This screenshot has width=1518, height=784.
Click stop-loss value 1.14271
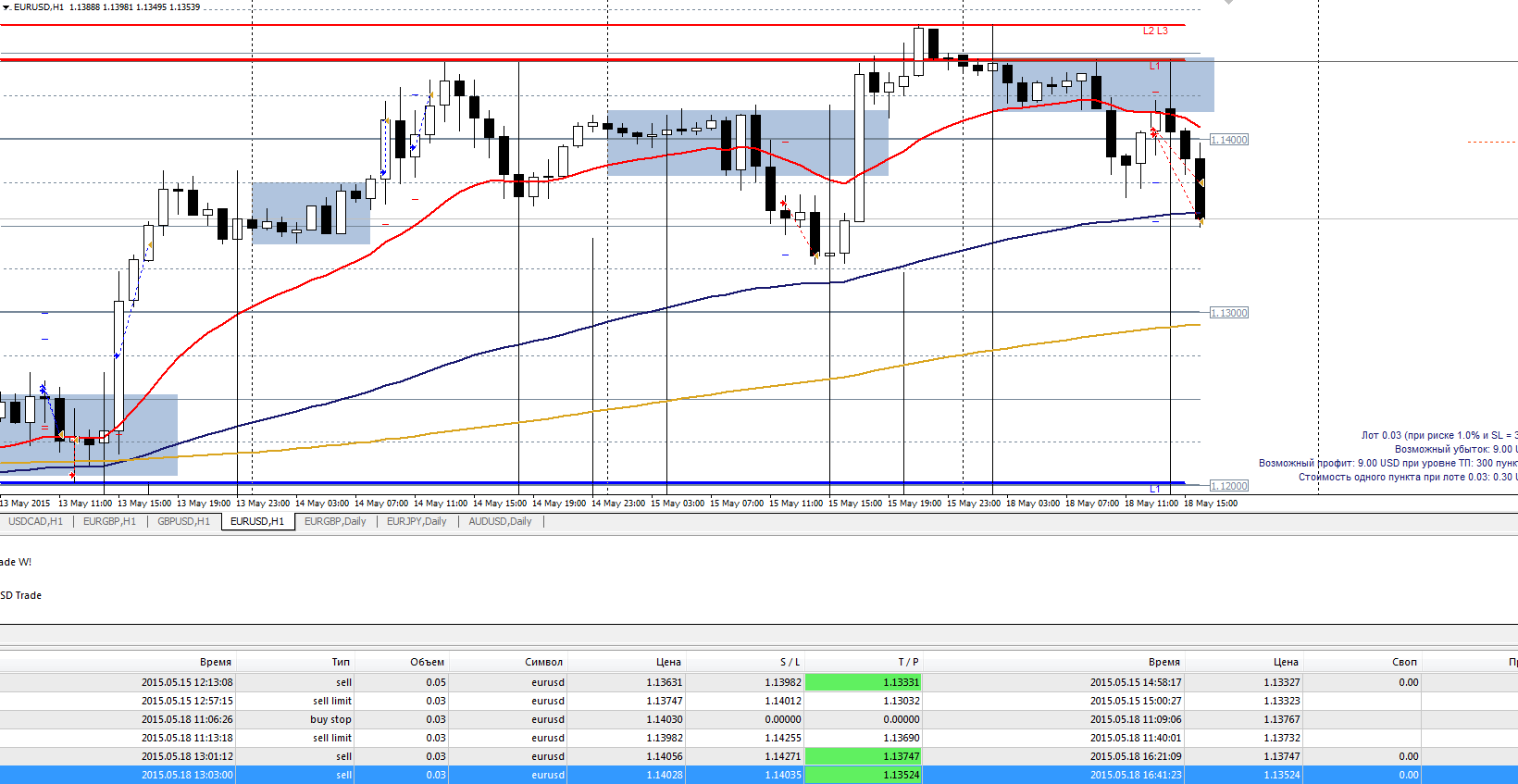pos(783,756)
